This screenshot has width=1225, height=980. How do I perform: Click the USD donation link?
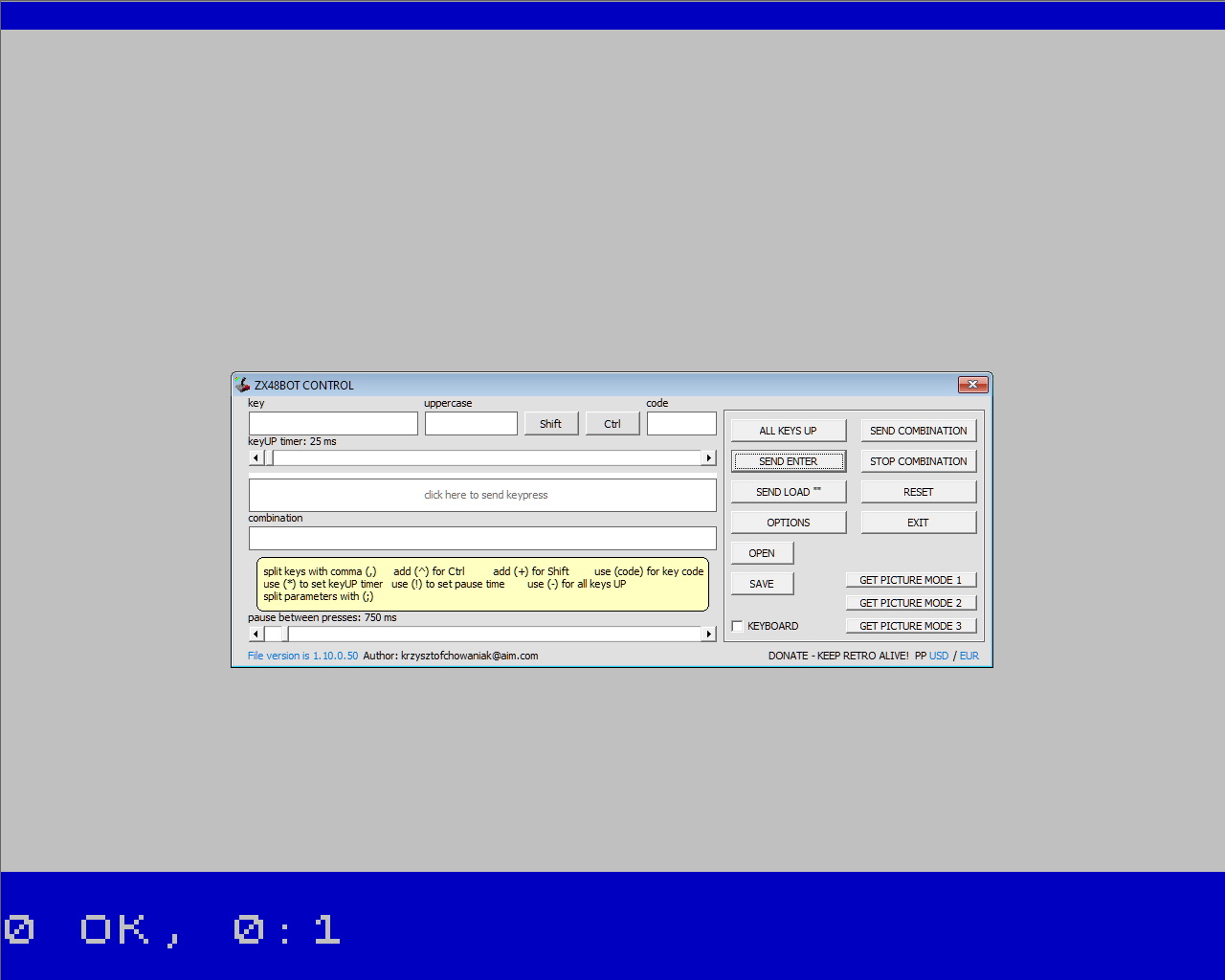939,656
